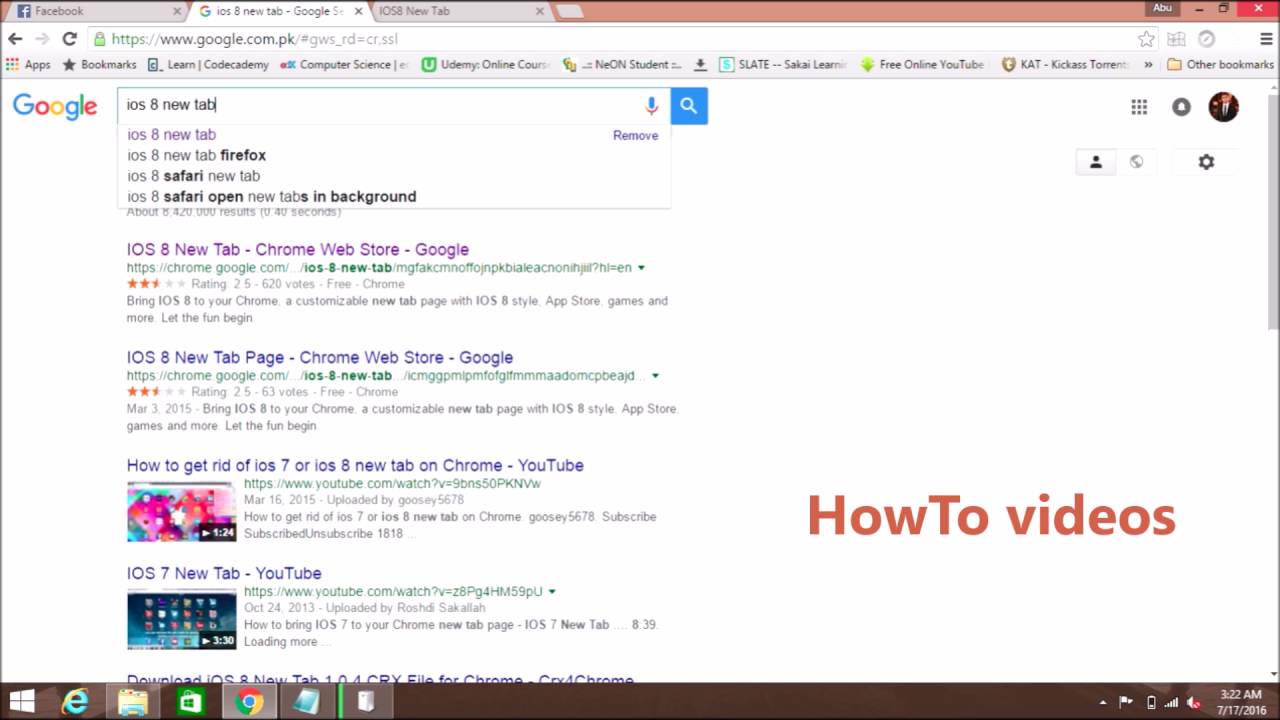Screen dimensions: 1280x720
Task: Open a new blank tab
Action: pyautogui.click(x=569, y=11)
